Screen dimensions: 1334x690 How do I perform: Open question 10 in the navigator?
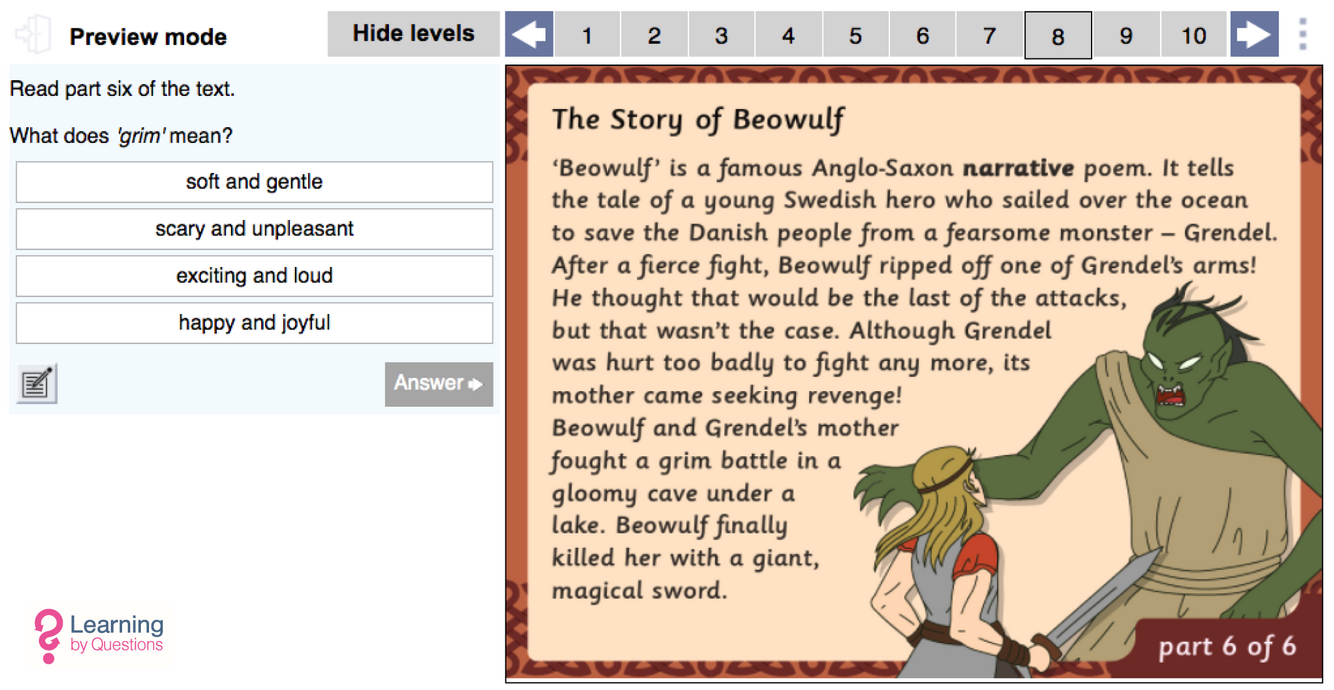(x=1194, y=36)
